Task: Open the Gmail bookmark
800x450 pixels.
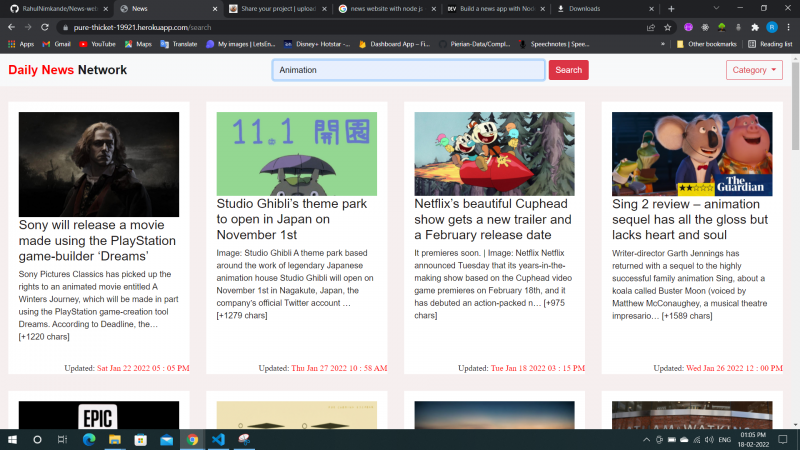Action: click(x=56, y=44)
